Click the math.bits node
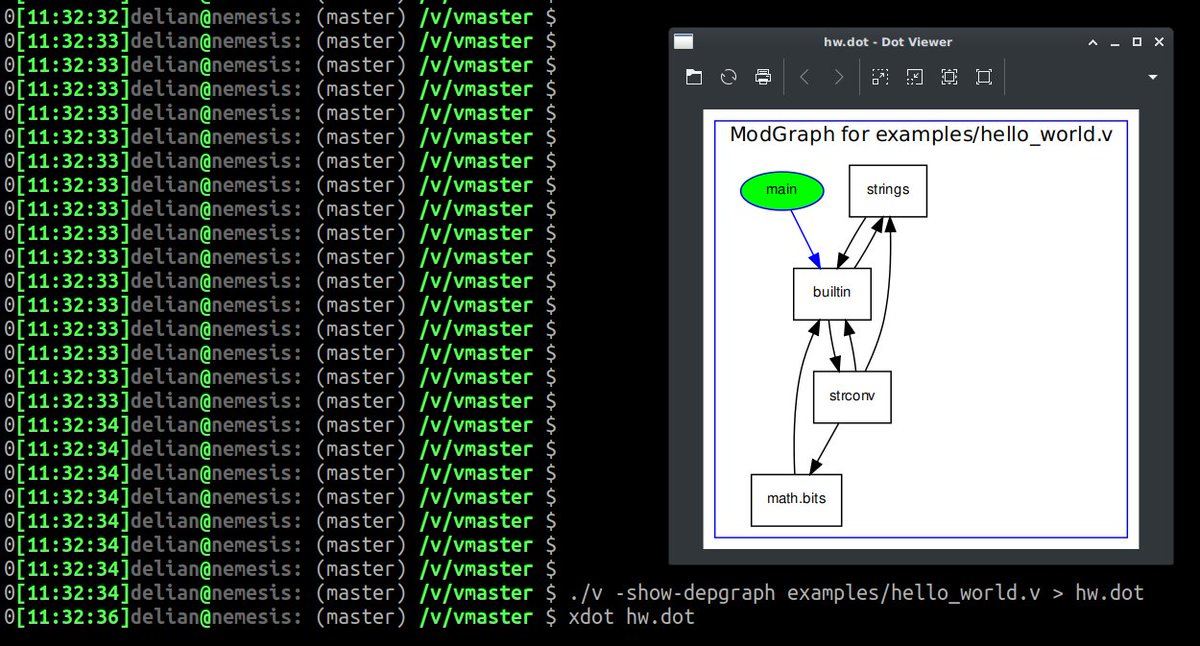This screenshot has height=646, width=1200. pos(796,500)
